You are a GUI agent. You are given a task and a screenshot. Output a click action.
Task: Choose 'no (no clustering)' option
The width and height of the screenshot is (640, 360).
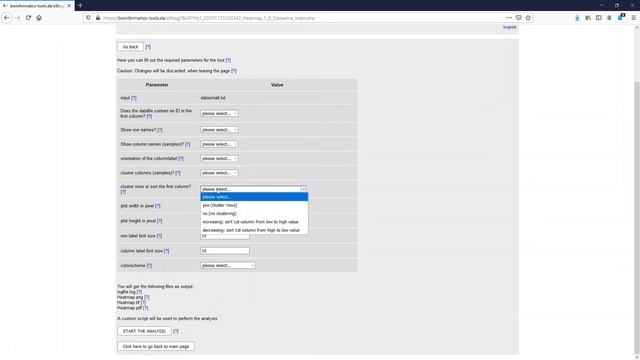[x=254, y=213]
